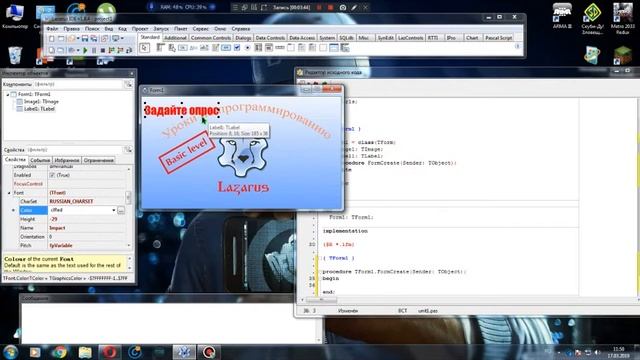Stop the screen recording in top bar
This screenshot has width=640, height=360.
point(330,7)
